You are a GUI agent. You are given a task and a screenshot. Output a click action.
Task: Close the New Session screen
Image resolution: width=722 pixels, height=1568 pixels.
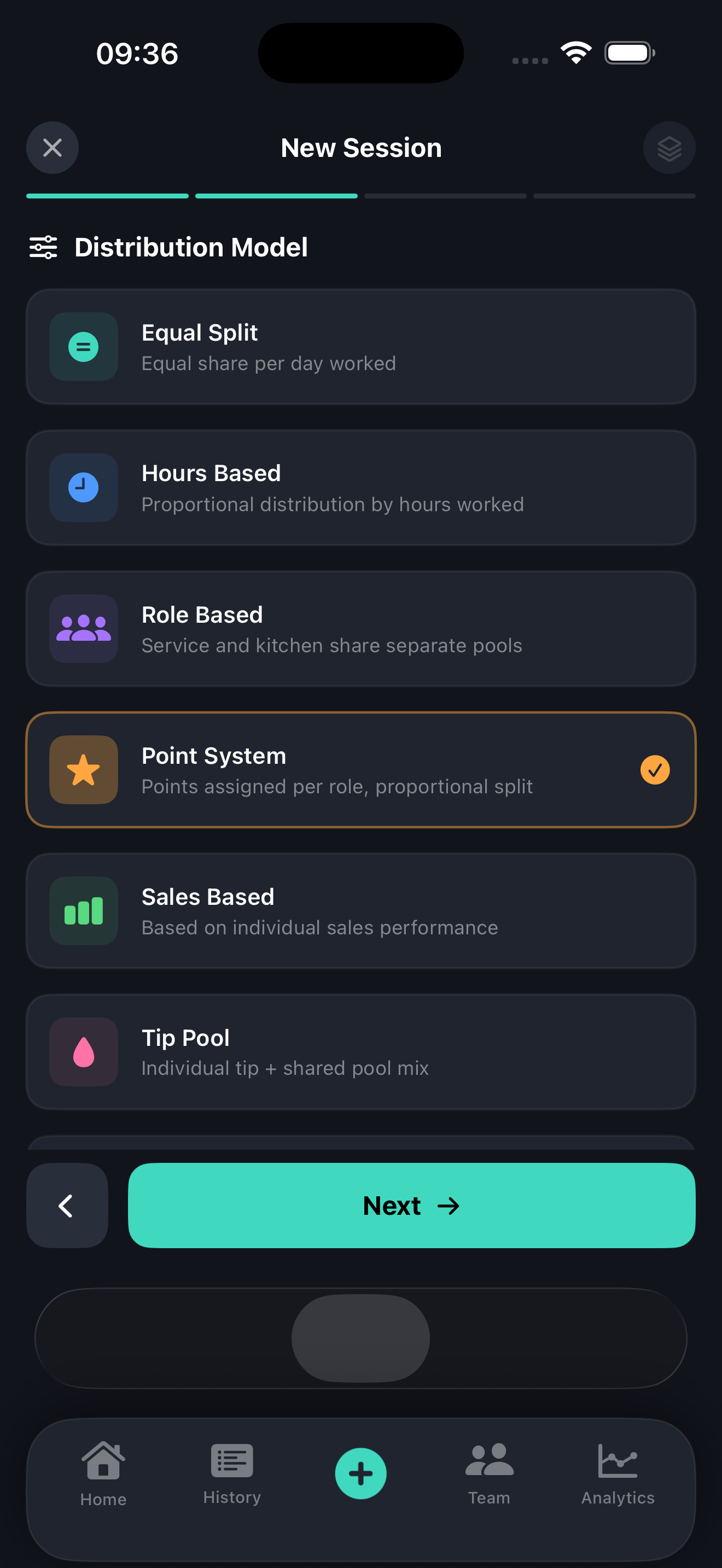53,148
